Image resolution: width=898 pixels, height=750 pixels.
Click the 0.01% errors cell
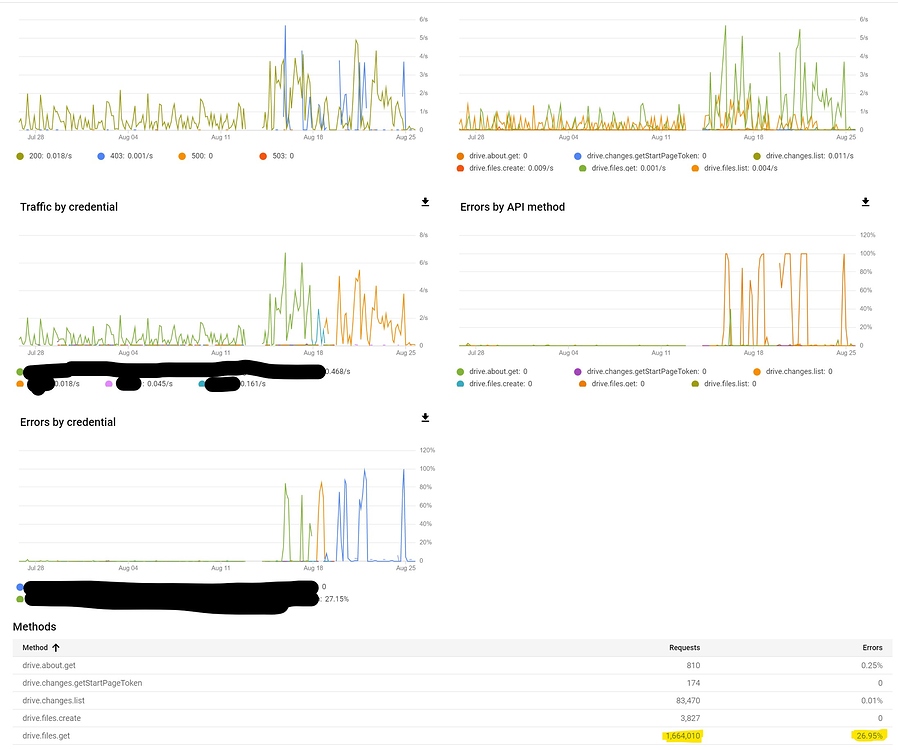pos(872,701)
